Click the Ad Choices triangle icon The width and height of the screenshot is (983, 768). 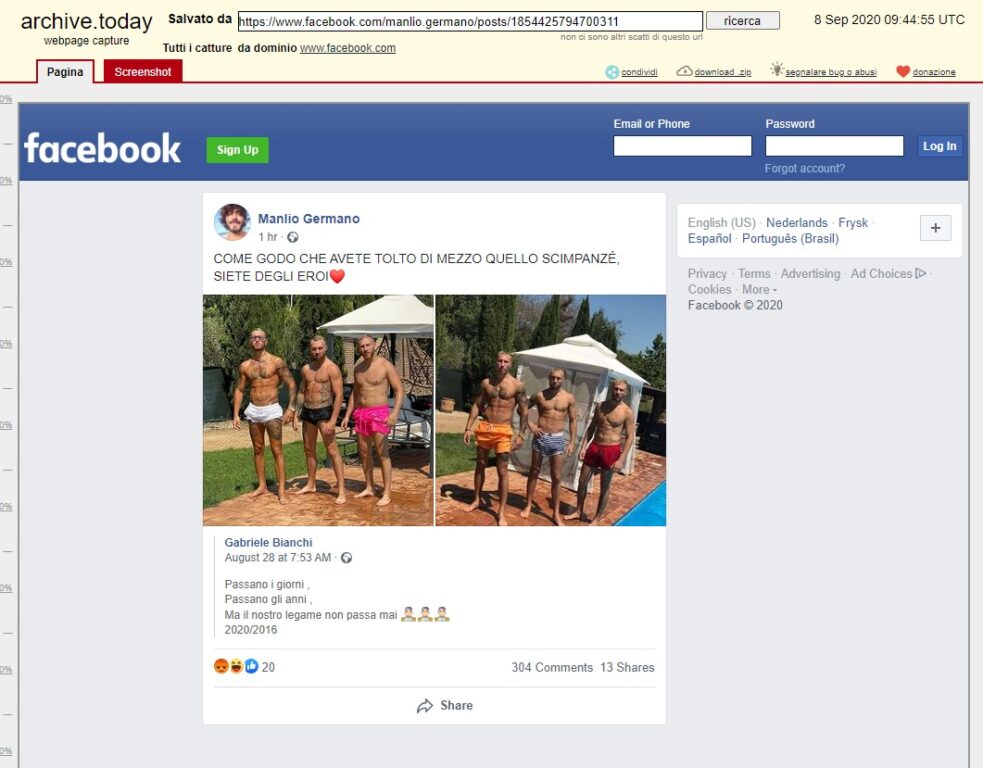[920, 273]
